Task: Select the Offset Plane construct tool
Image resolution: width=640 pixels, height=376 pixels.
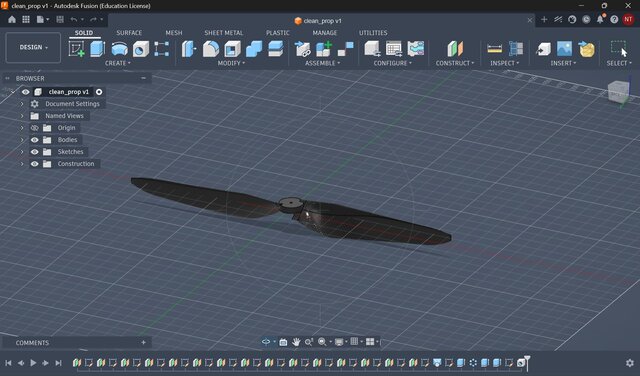Action: (x=455, y=49)
